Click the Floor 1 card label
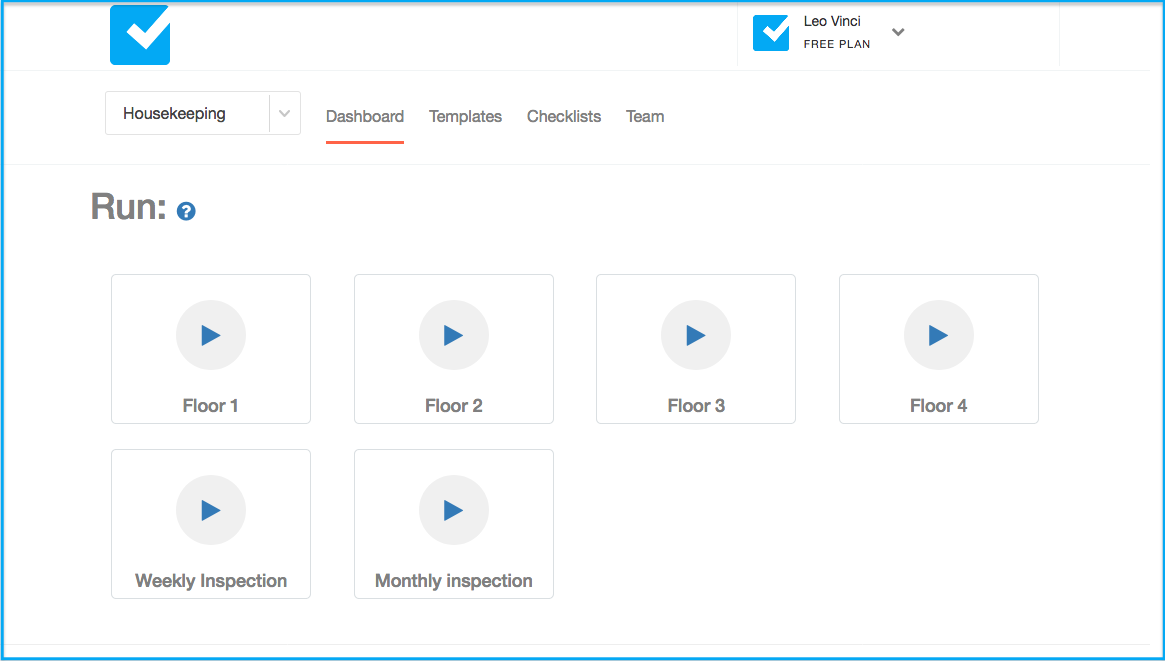This screenshot has height=661, width=1165. (x=210, y=406)
